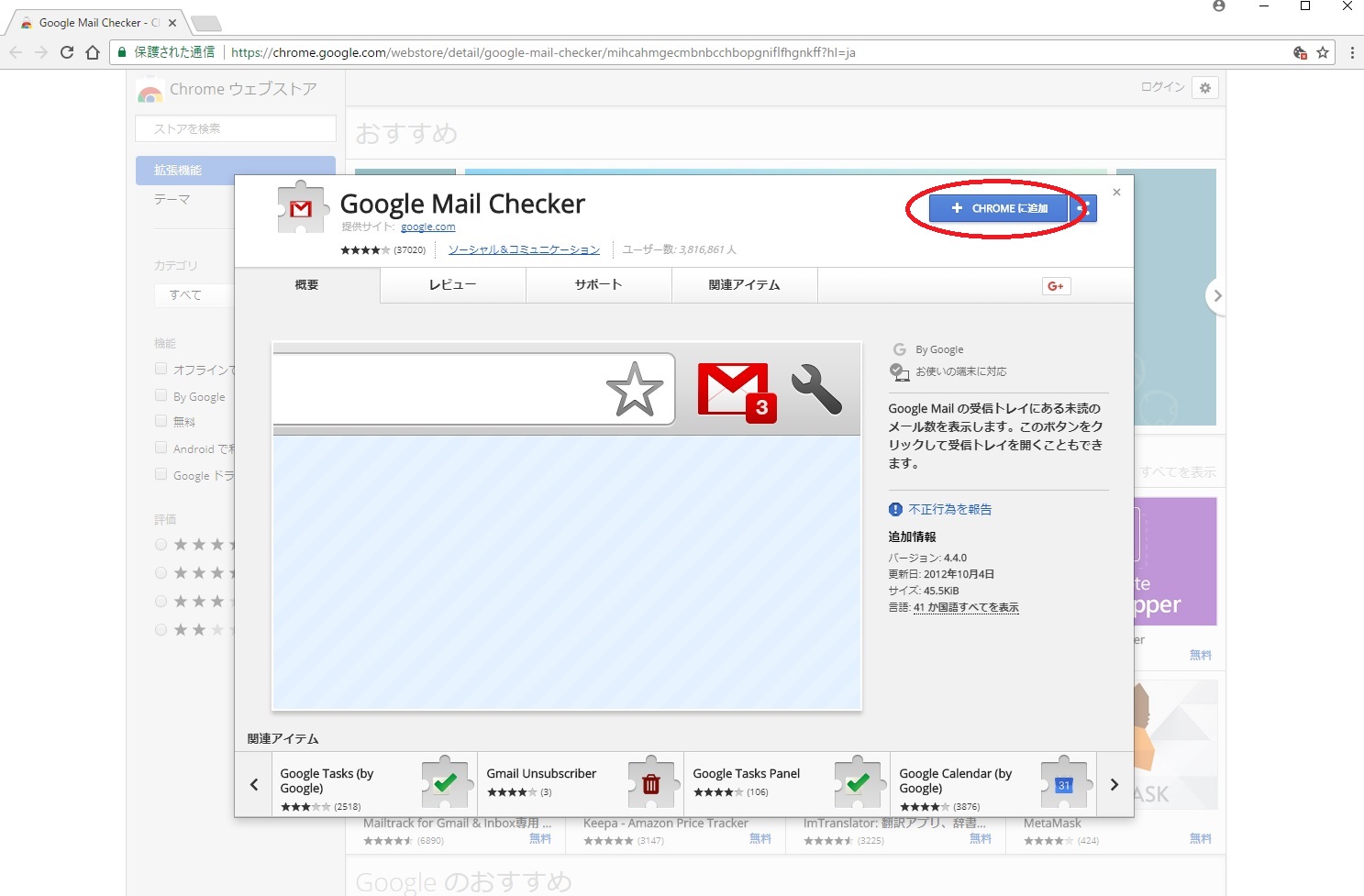Open ソーシャル&コミュニケーション category link
This screenshot has width=1364, height=896.
pyautogui.click(x=524, y=249)
